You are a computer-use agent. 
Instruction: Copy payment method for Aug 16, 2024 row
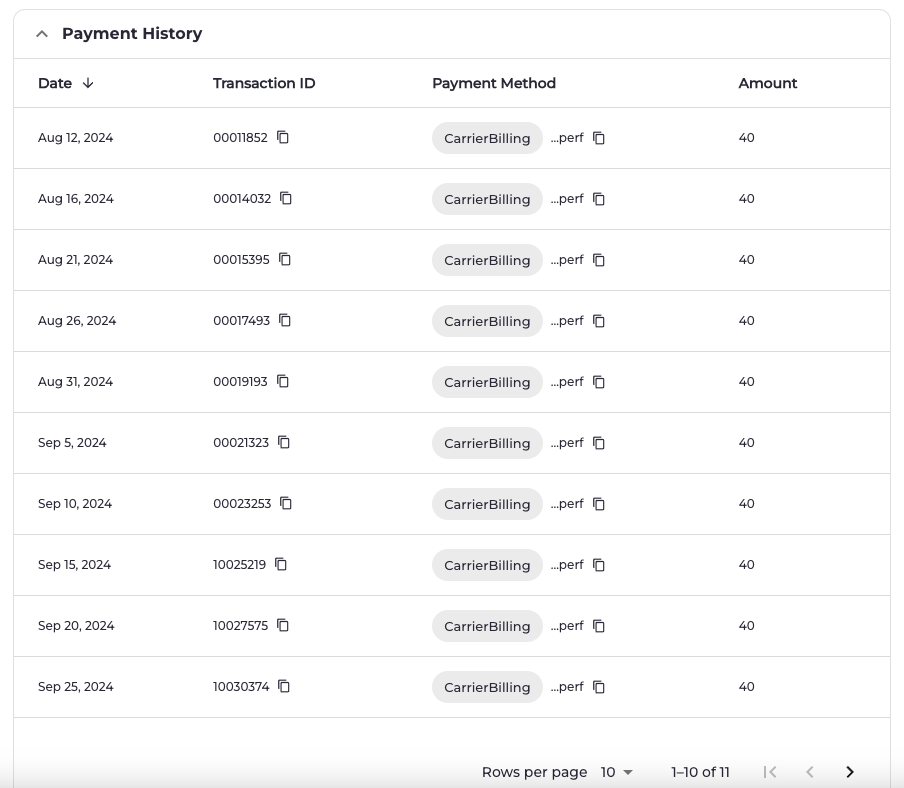coord(599,199)
